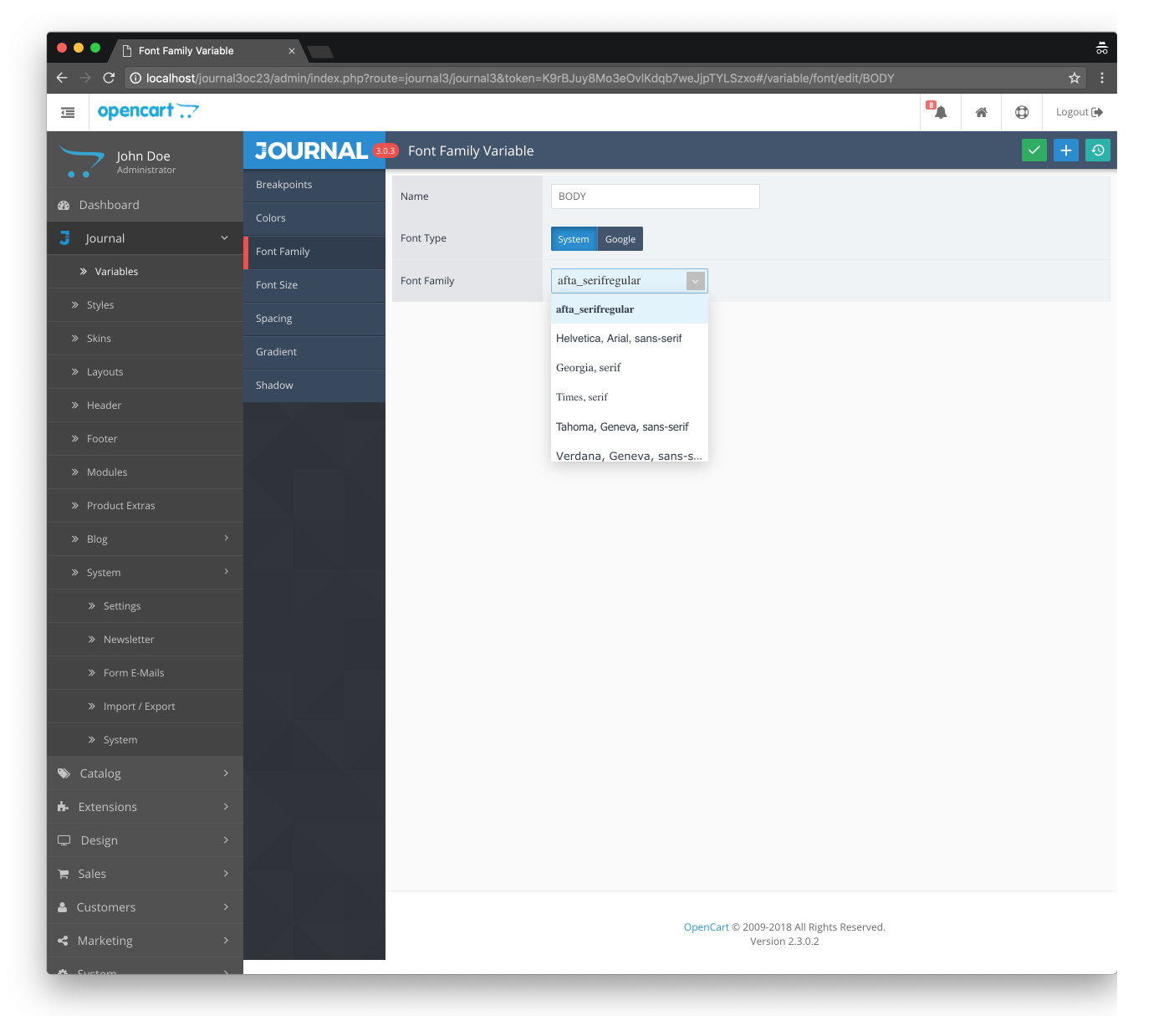
Task: Click the opencart logo
Action: click(148, 111)
